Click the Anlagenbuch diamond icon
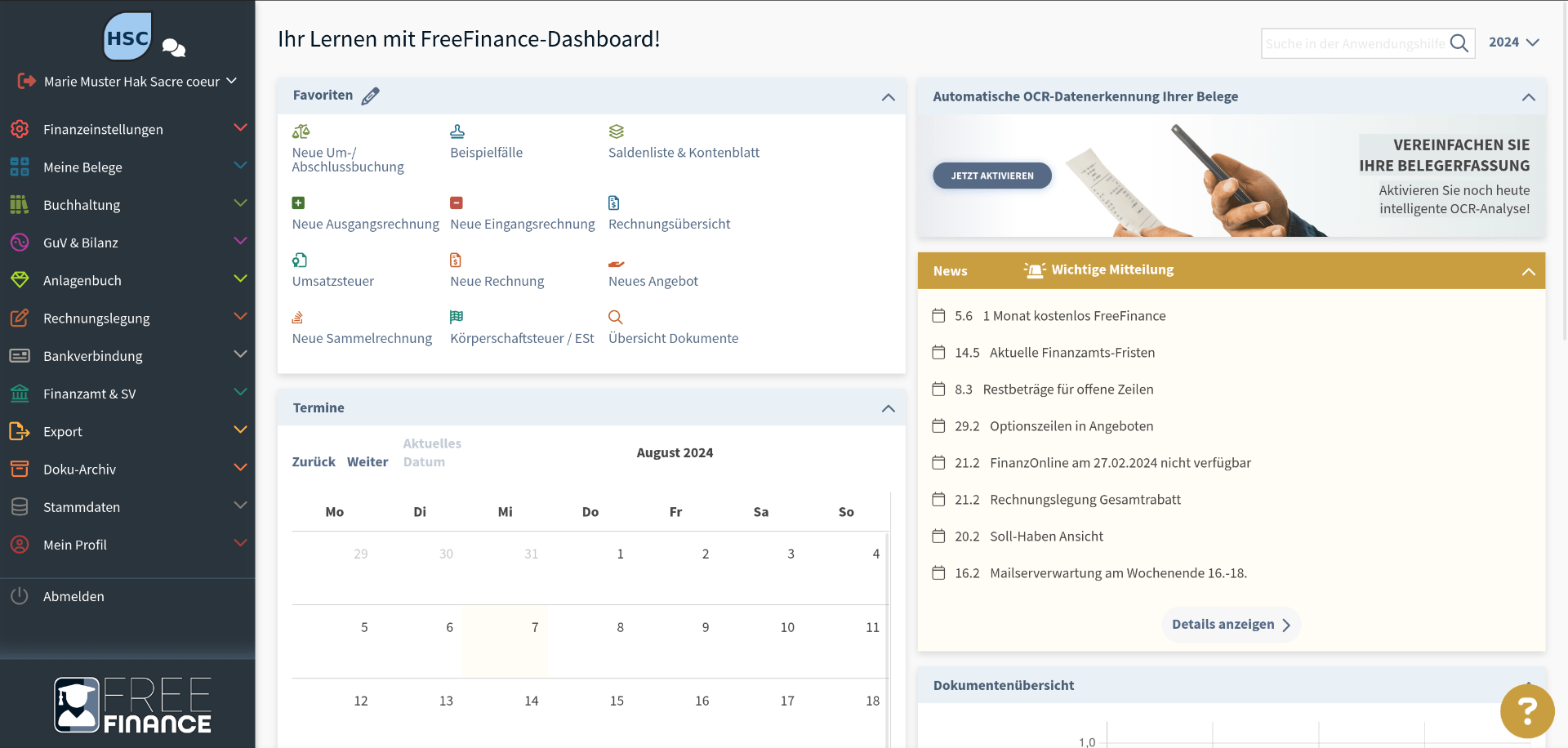 [20, 280]
